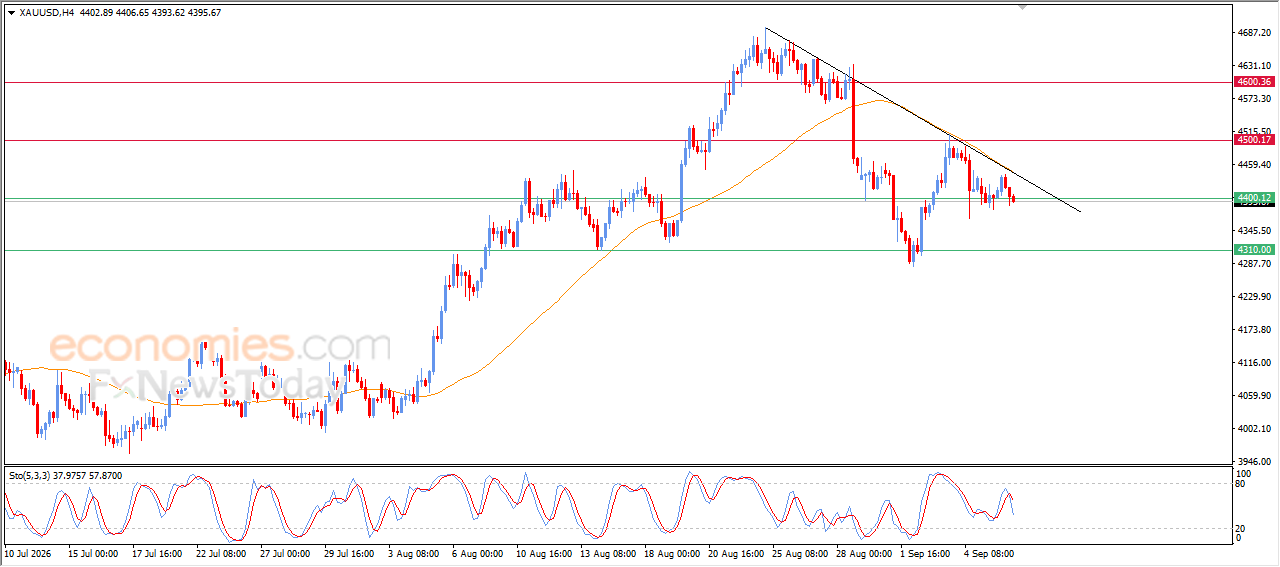The image size is (1280, 567).
Task: Click the 1 Sep 16:00 date label
Action: coord(925,552)
